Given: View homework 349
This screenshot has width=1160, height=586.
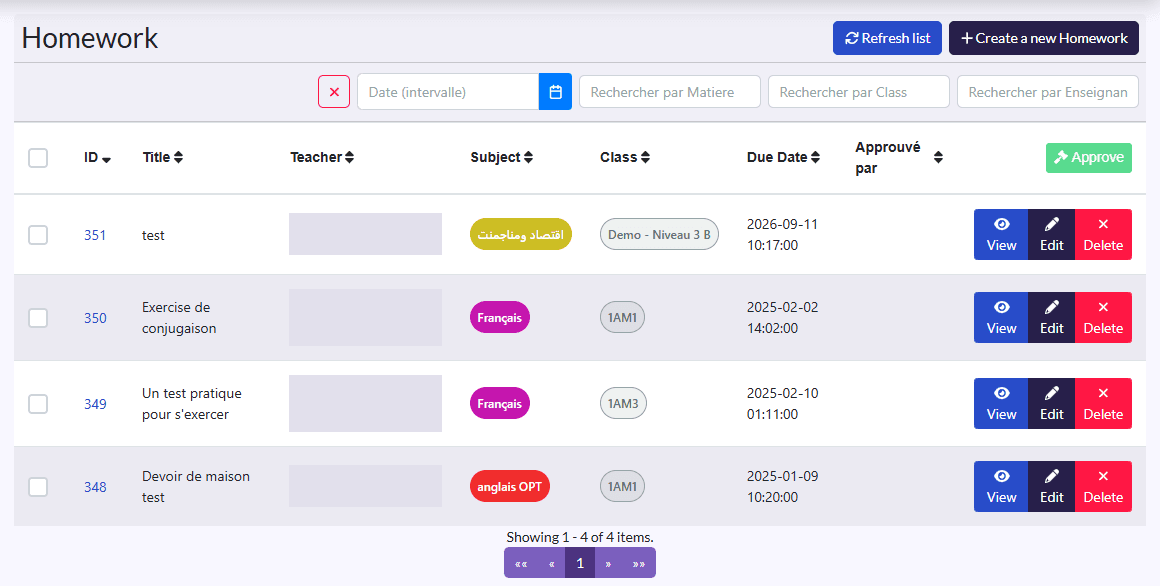Looking at the screenshot, I should coord(1001,403).
